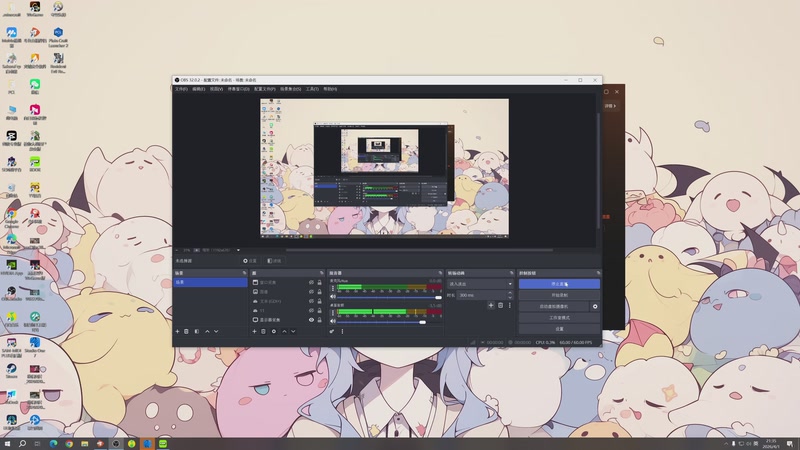Viewport: 800px width, 450px height.
Task: Move scene down with the down arrow
Action: pos(216,332)
